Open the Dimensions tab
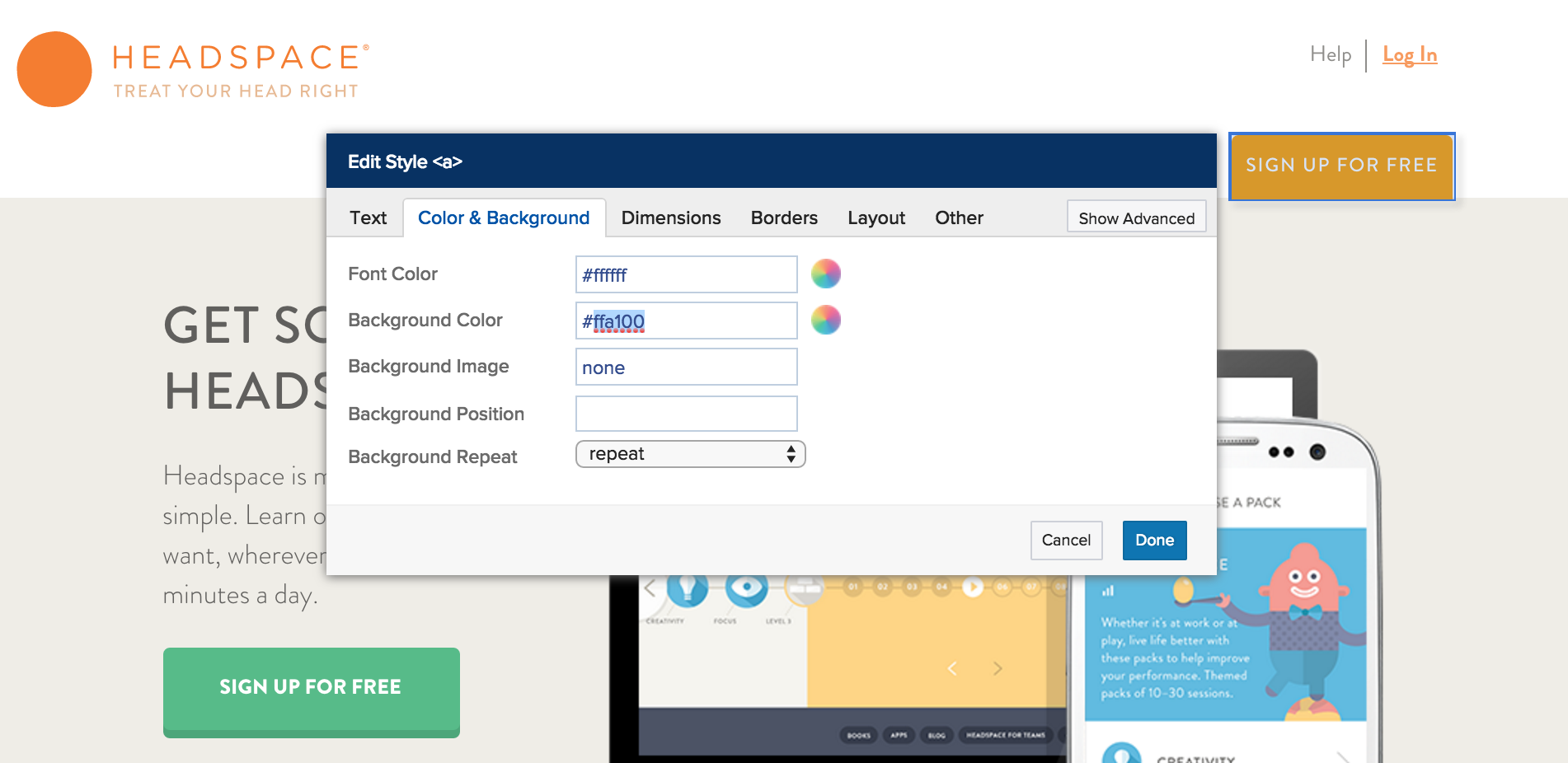The height and width of the screenshot is (763, 1568). 671,218
